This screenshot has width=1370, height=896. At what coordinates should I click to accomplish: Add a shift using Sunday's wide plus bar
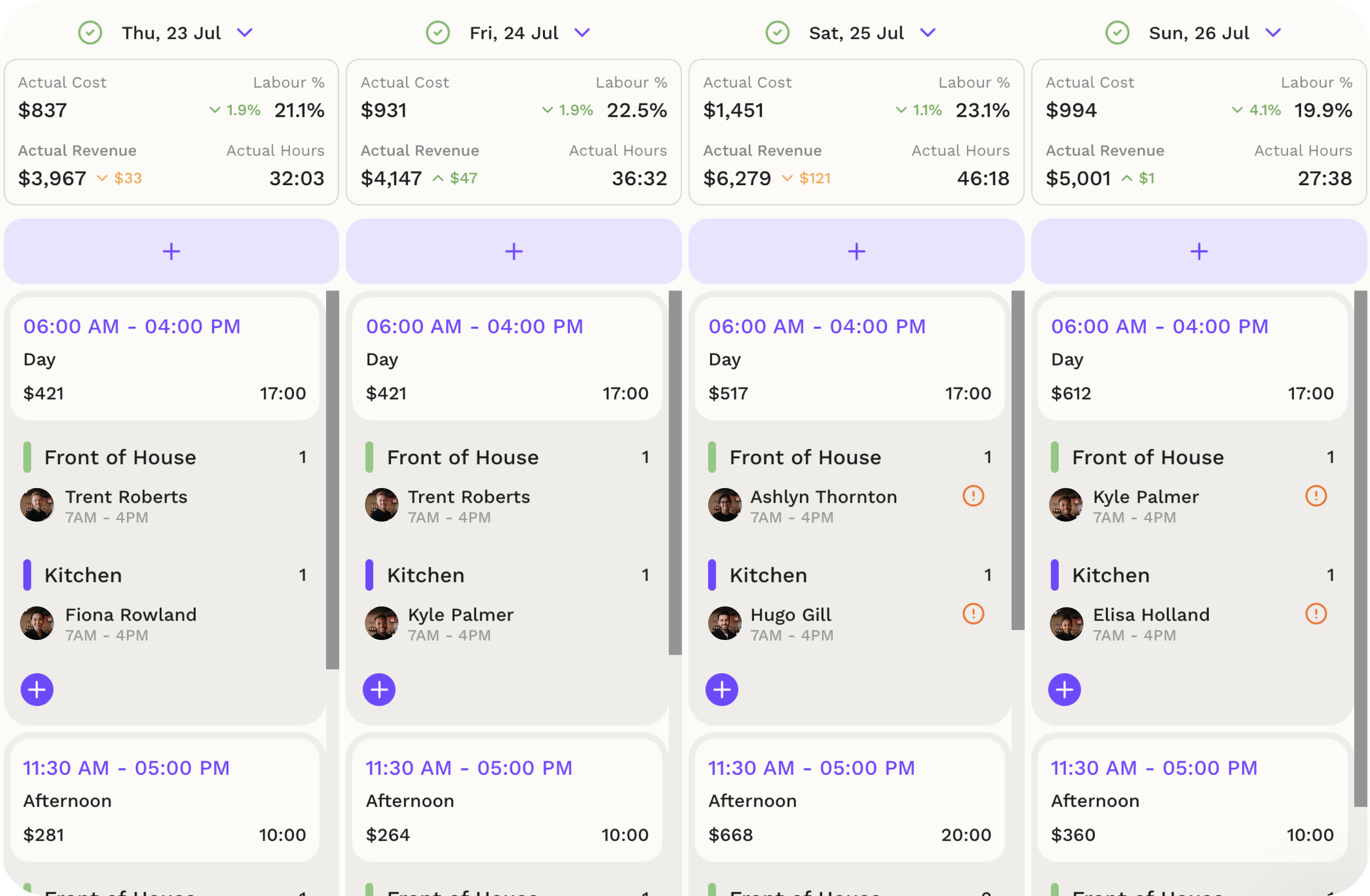(1199, 251)
